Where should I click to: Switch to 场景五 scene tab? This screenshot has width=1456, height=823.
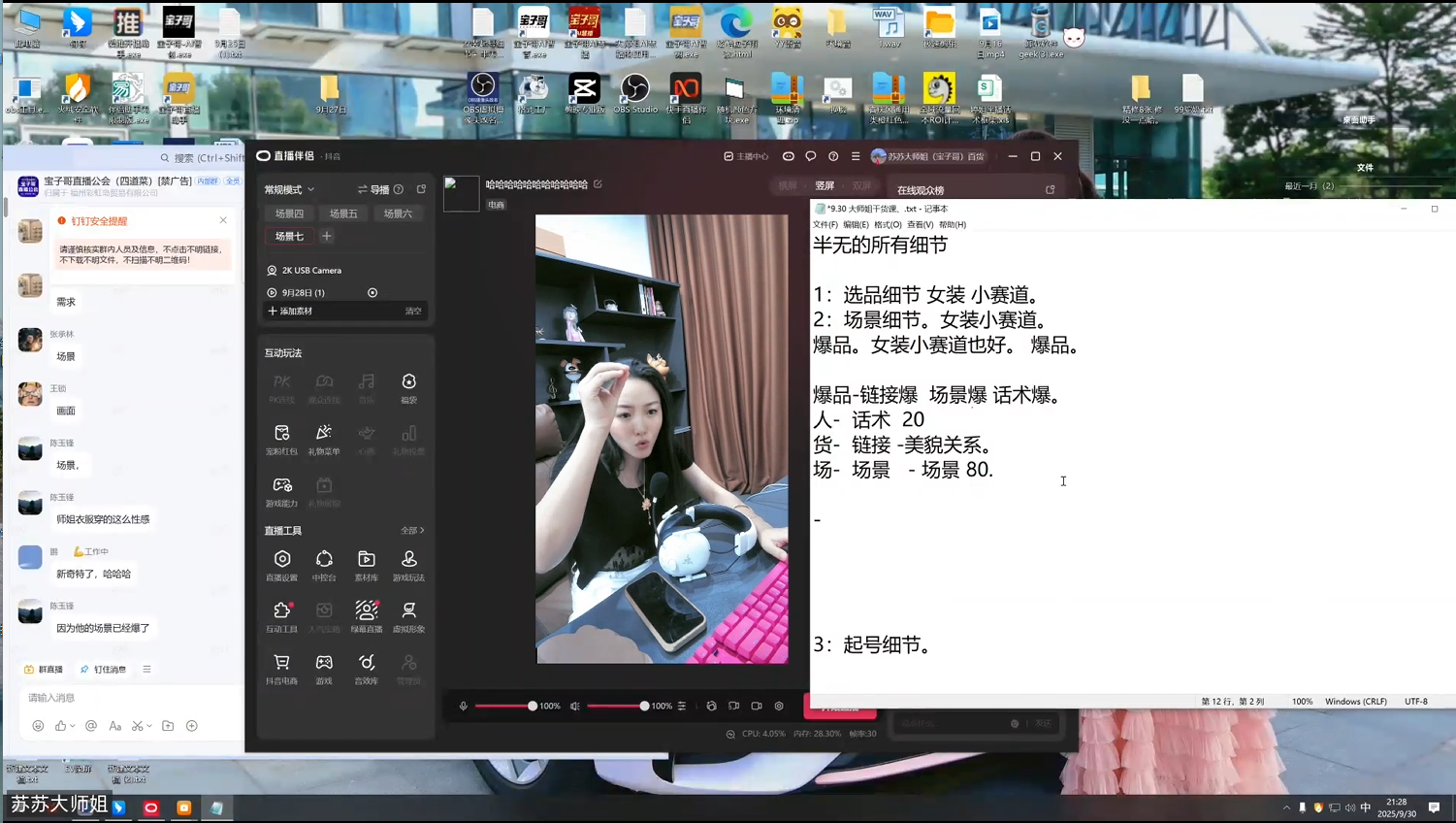(343, 214)
